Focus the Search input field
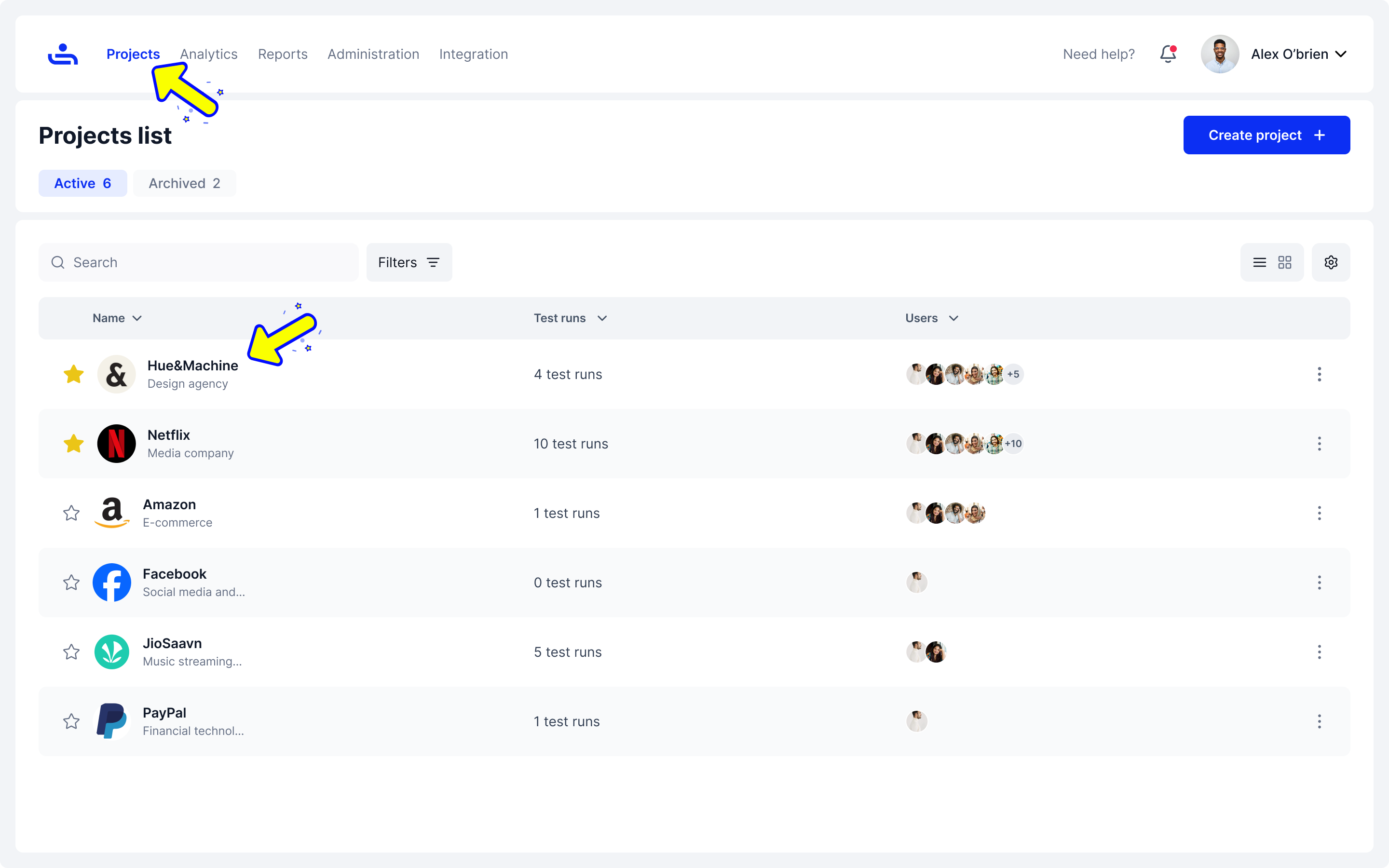This screenshot has height=868, width=1389. click(206, 262)
